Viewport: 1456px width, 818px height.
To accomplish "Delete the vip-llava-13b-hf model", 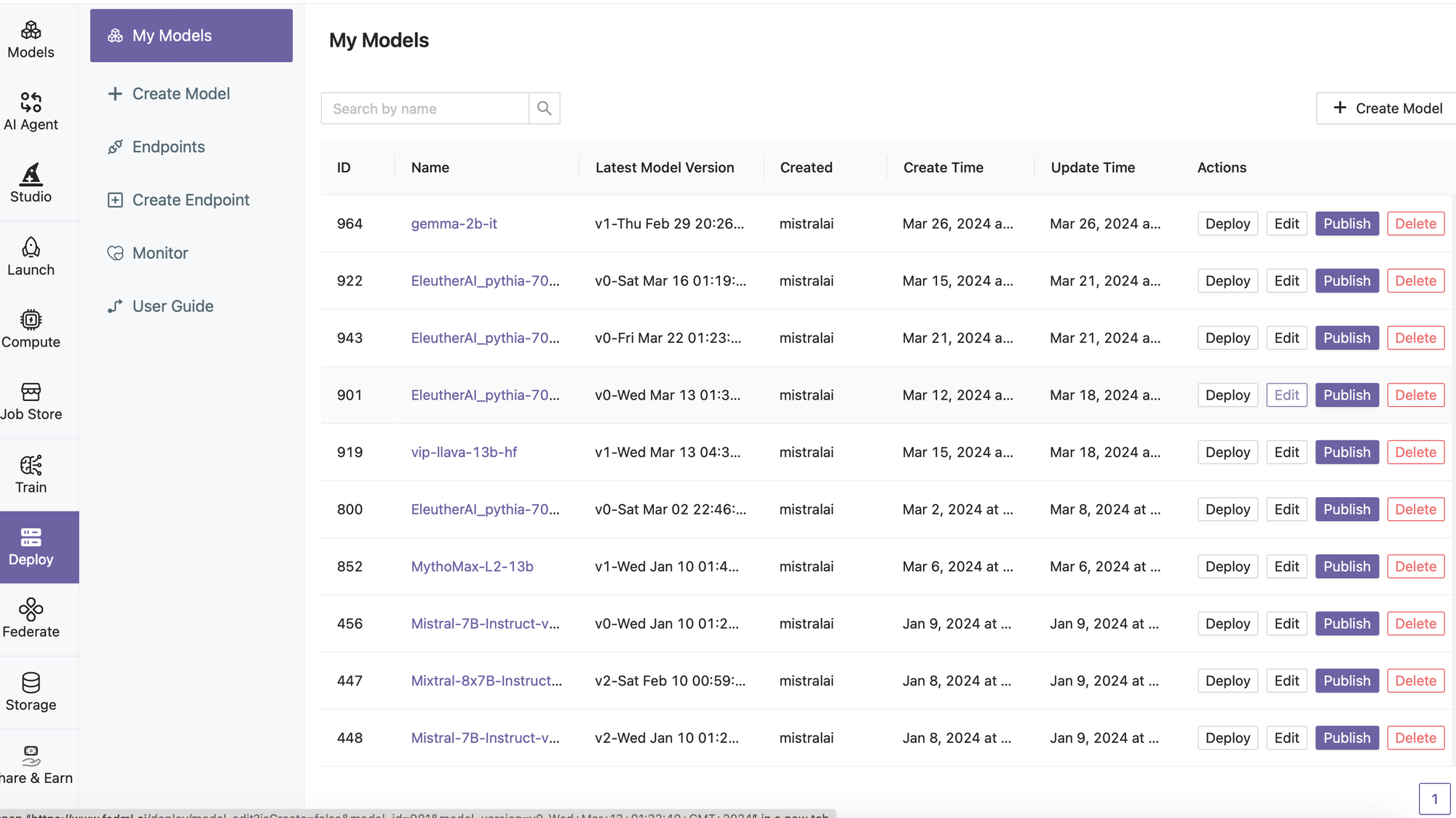I will point(1415,452).
